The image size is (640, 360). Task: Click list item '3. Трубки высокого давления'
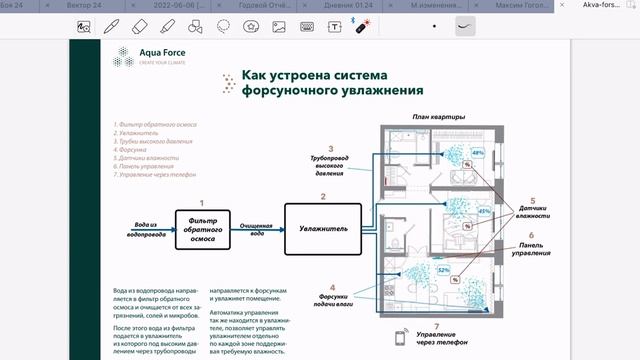[153, 141]
